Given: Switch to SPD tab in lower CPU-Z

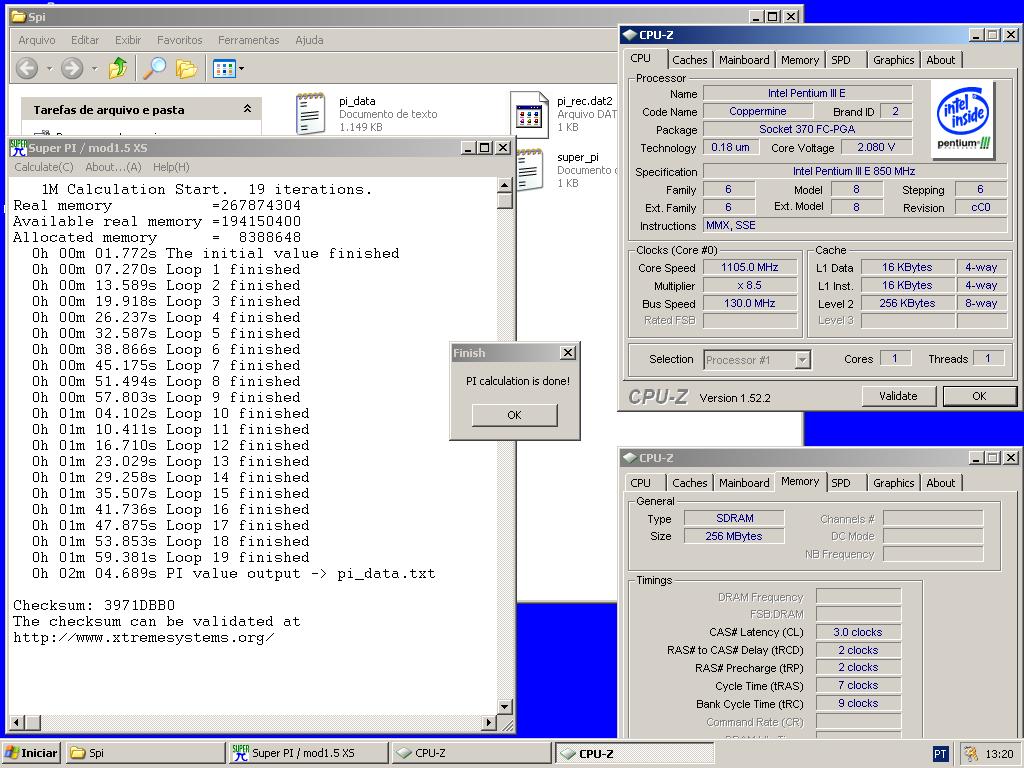Looking at the screenshot, I should pyautogui.click(x=841, y=483).
